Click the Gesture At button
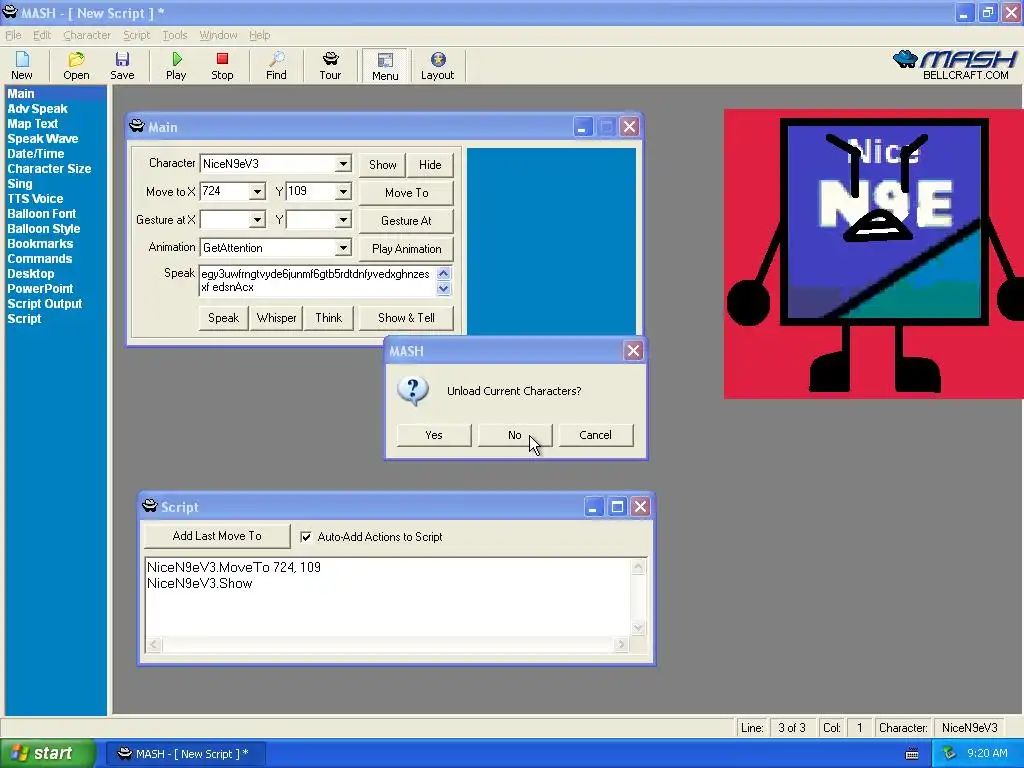 [406, 221]
